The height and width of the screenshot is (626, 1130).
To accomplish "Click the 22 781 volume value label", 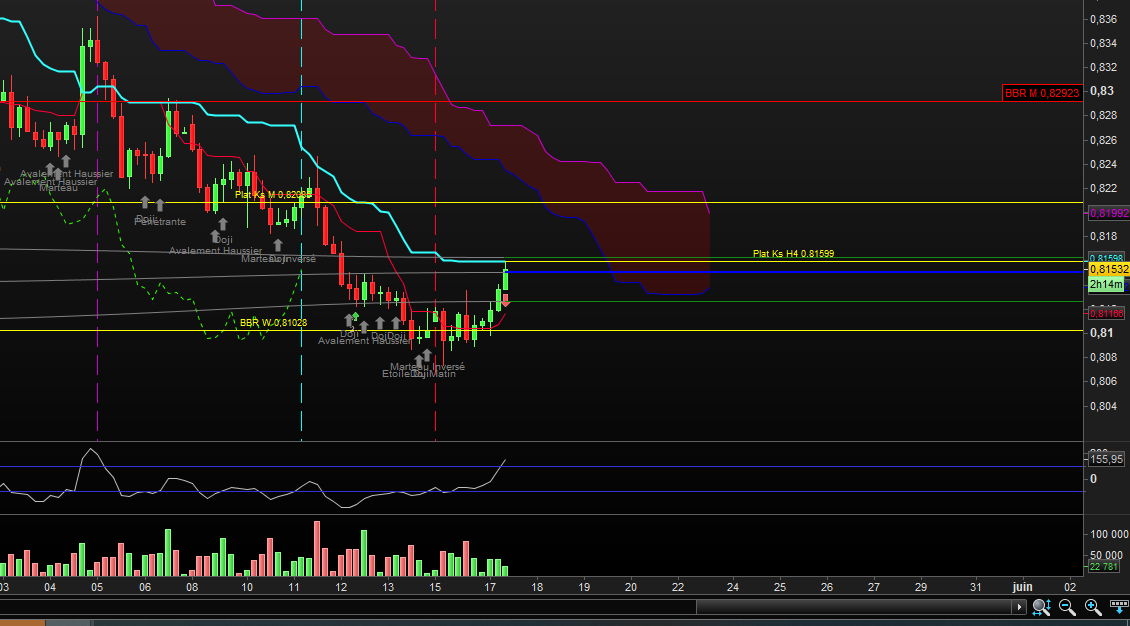I will [1108, 568].
